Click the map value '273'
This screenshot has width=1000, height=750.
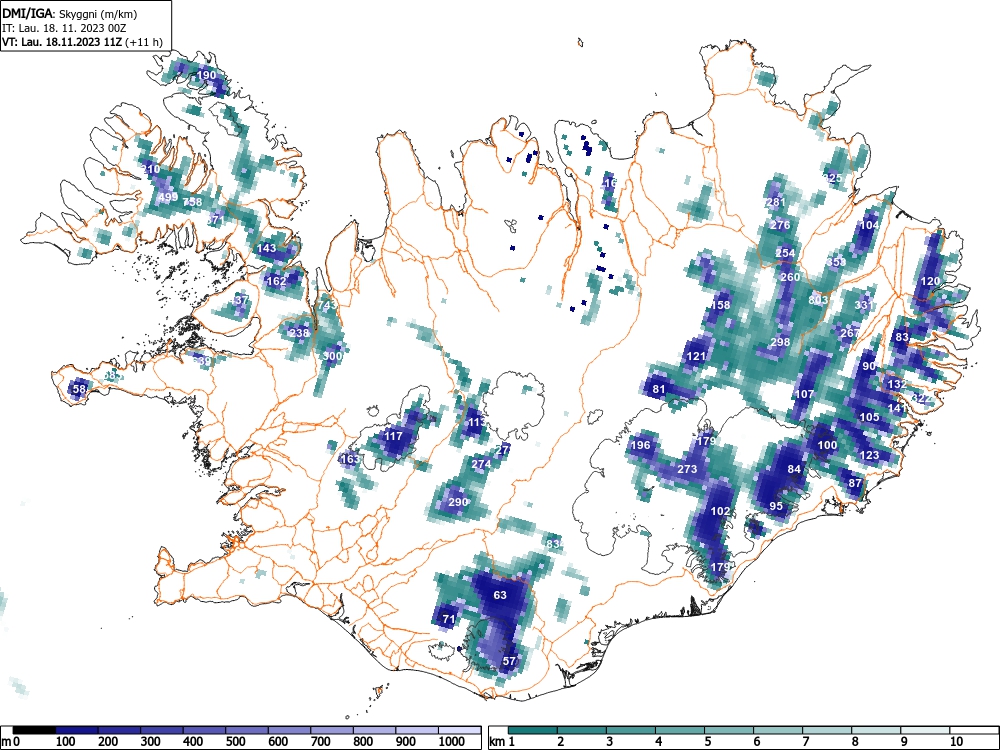pos(687,469)
